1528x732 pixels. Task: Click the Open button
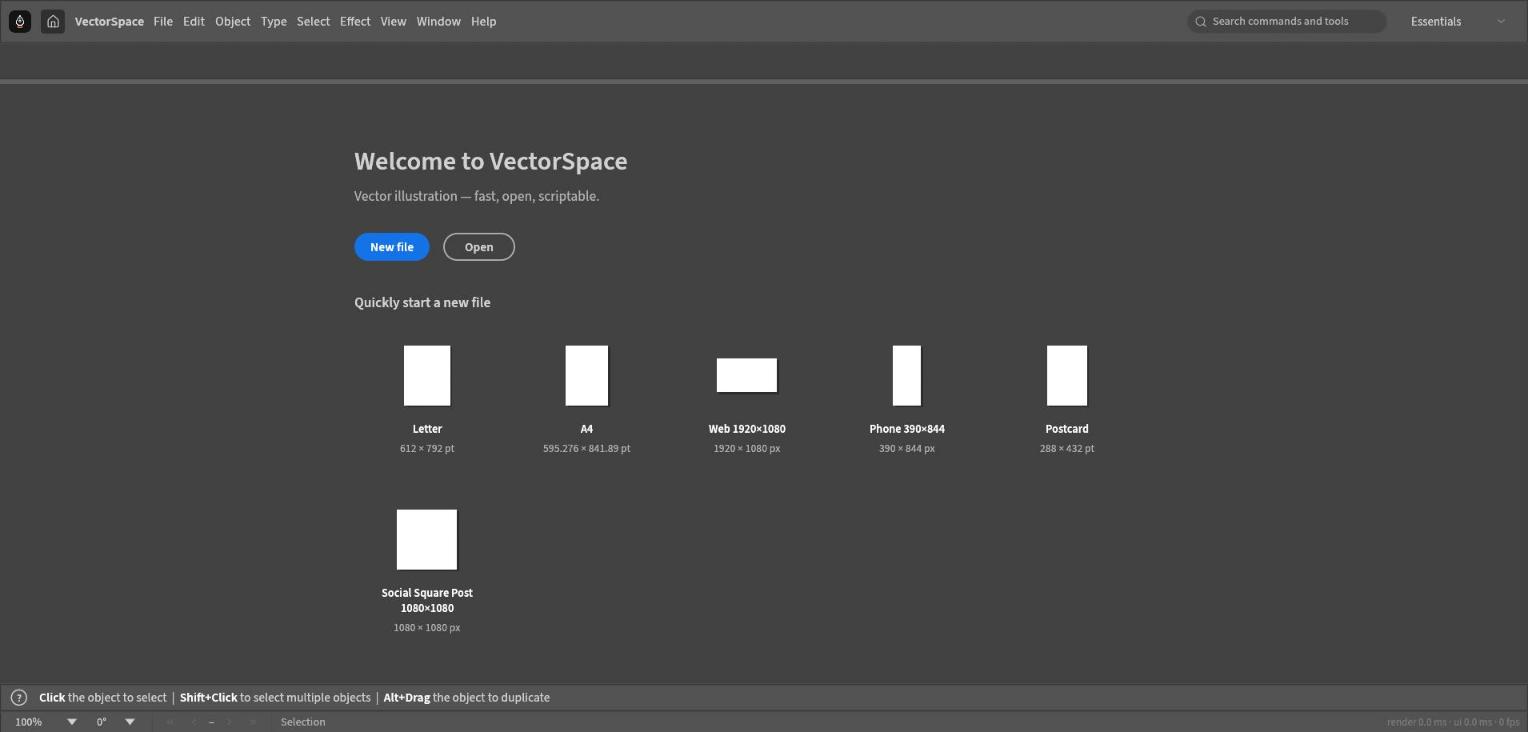click(479, 247)
